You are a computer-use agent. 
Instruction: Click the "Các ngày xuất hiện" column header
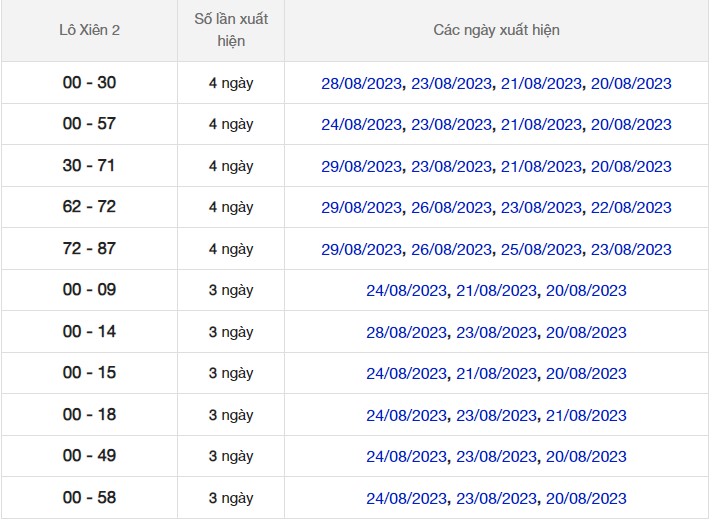point(496,30)
